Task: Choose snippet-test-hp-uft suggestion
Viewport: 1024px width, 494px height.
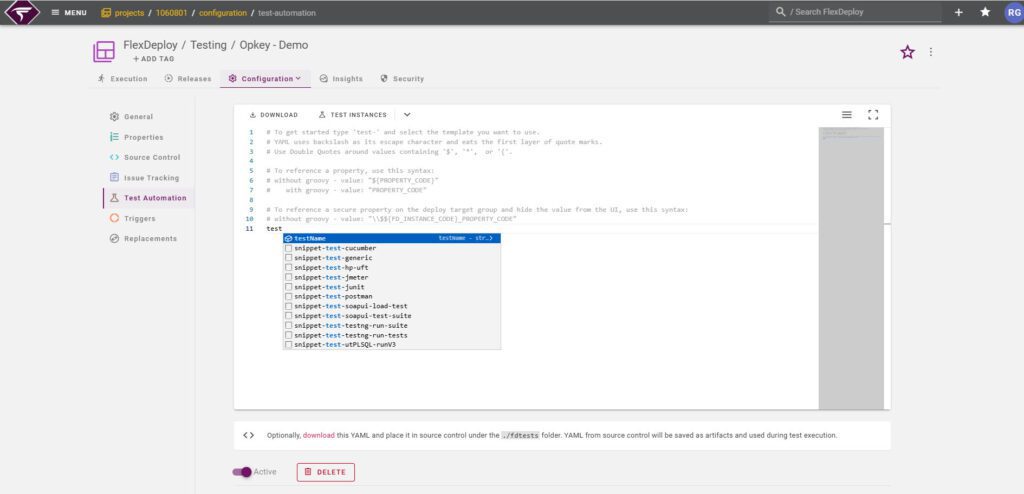Action: click(x=392, y=268)
